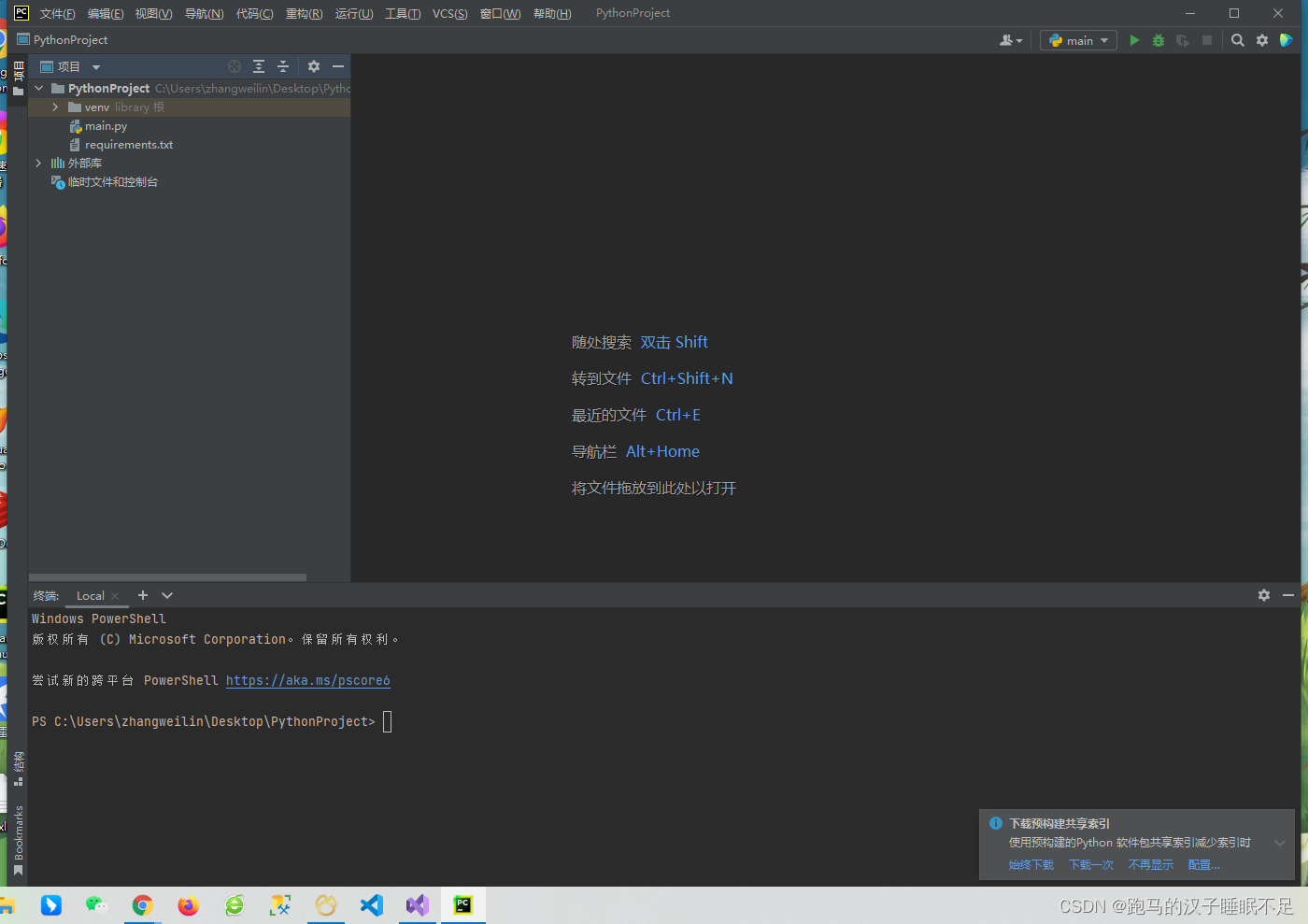Expand the venv folder
Image resolution: width=1308 pixels, height=924 pixels.
(55, 107)
